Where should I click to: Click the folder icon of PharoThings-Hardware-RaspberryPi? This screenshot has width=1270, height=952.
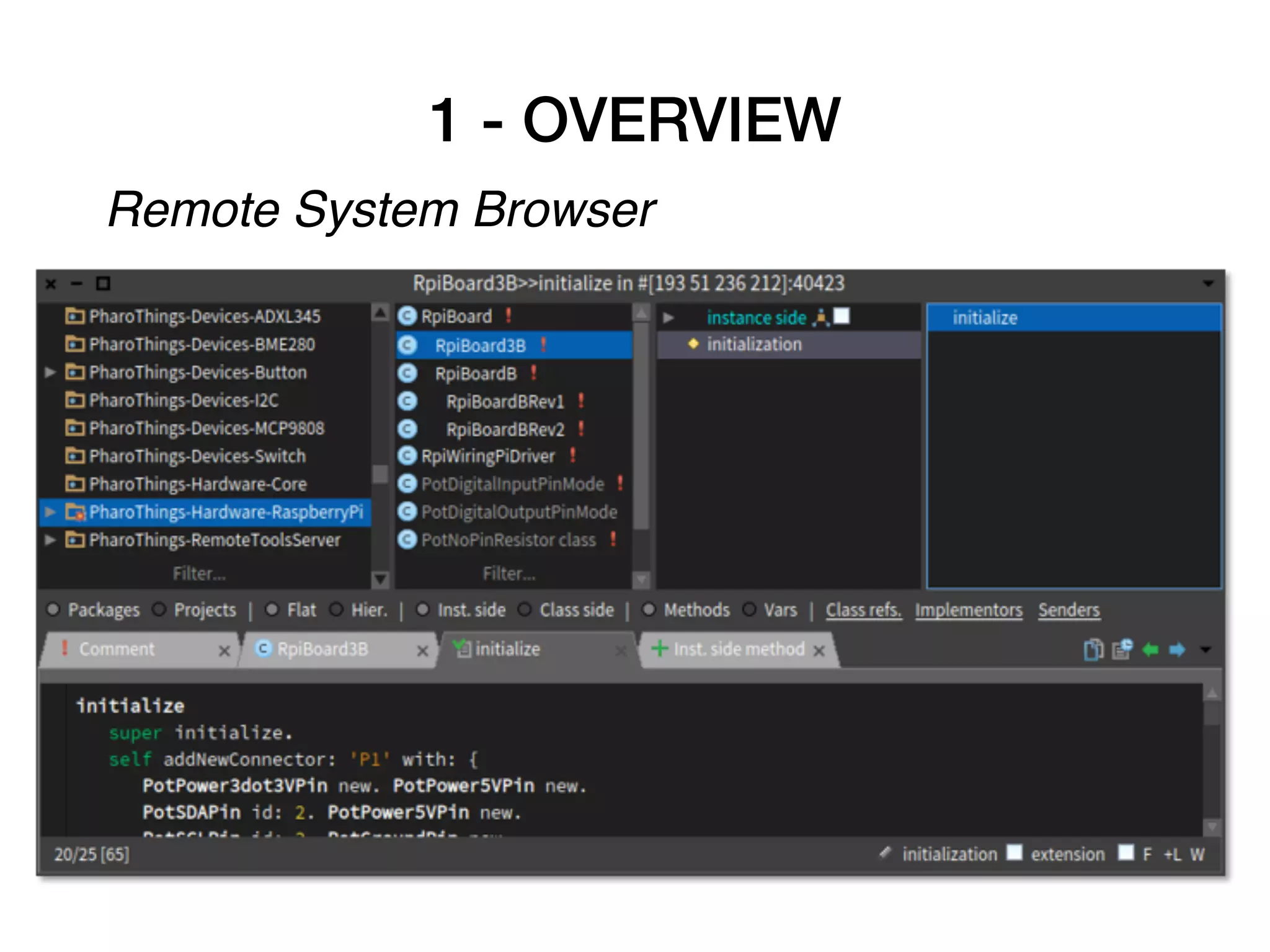(x=76, y=512)
